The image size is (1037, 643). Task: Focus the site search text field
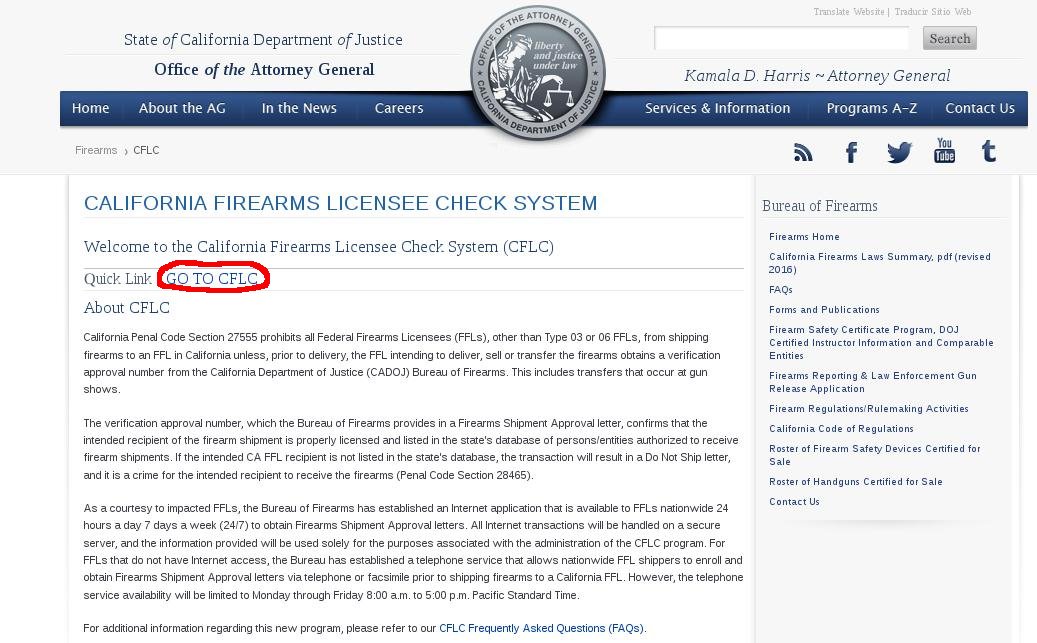tap(782, 38)
